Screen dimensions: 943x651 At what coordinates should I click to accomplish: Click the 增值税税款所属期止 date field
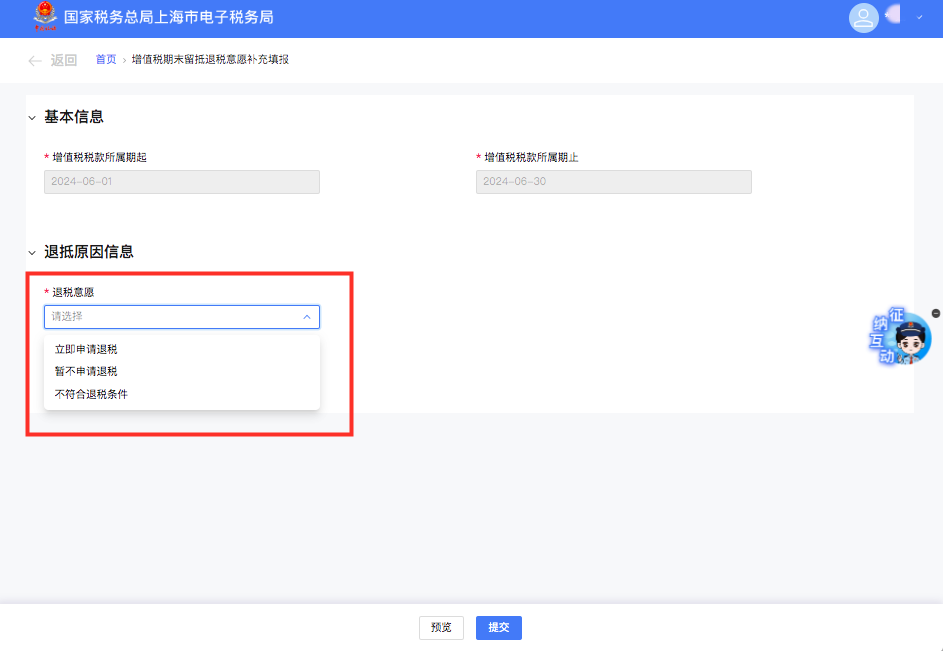(x=613, y=182)
